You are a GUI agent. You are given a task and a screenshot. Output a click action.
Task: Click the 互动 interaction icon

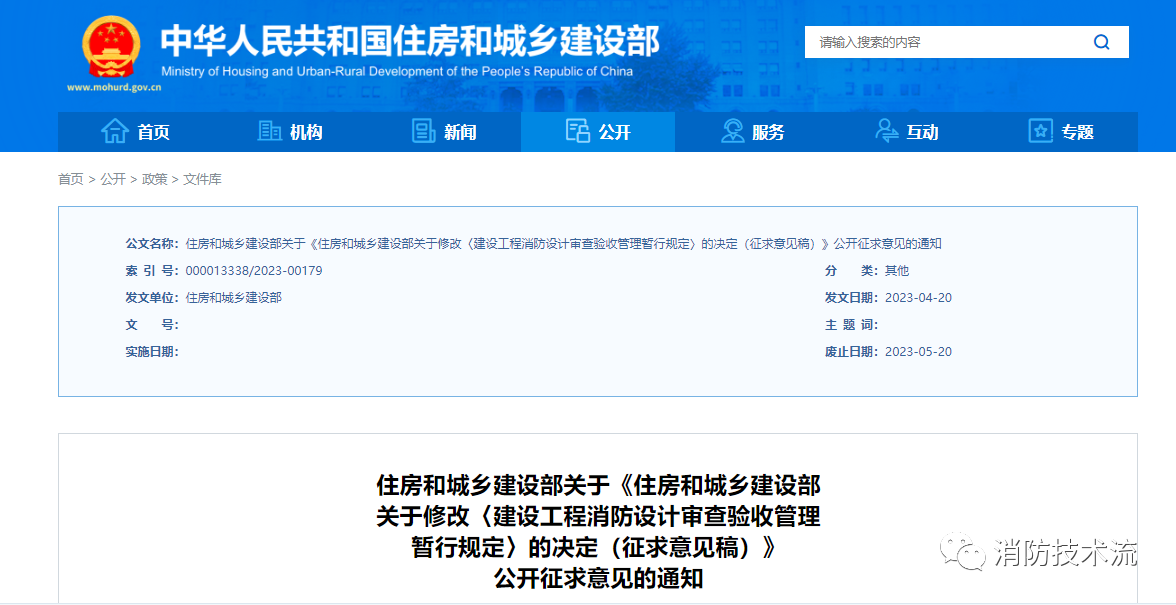click(x=886, y=131)
